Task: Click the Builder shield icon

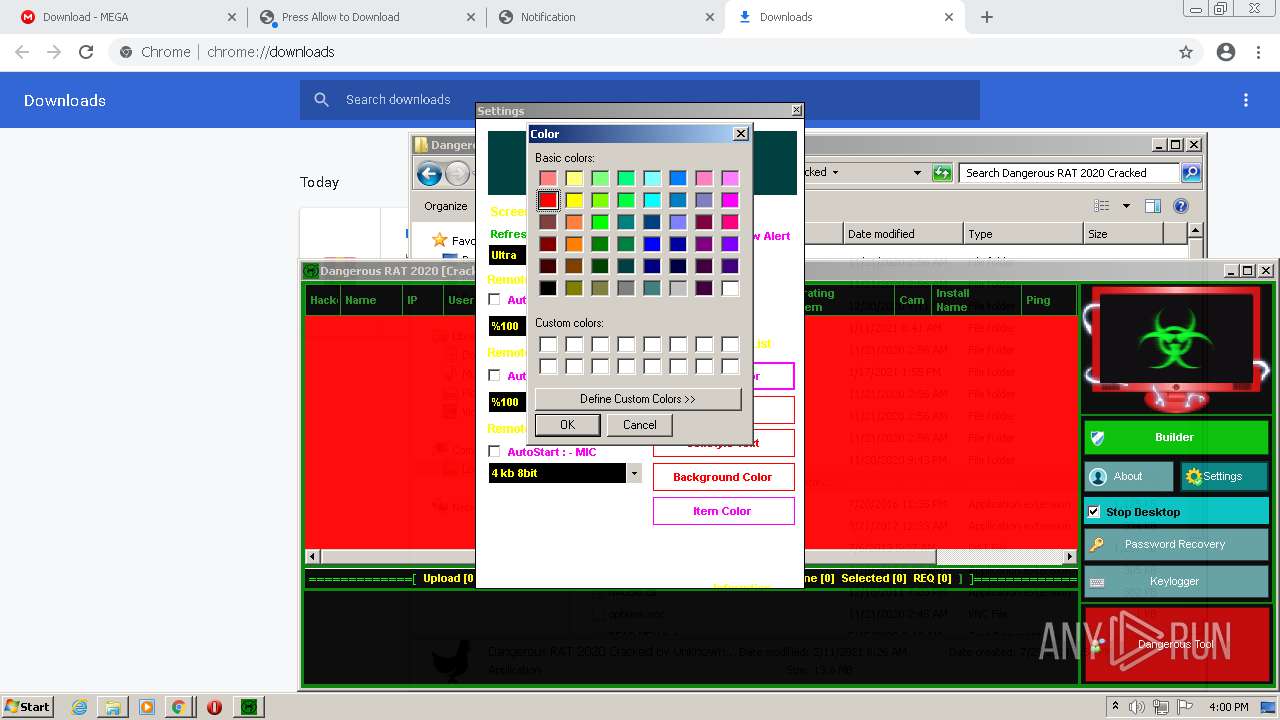Action: click(x=1097, y=438)
